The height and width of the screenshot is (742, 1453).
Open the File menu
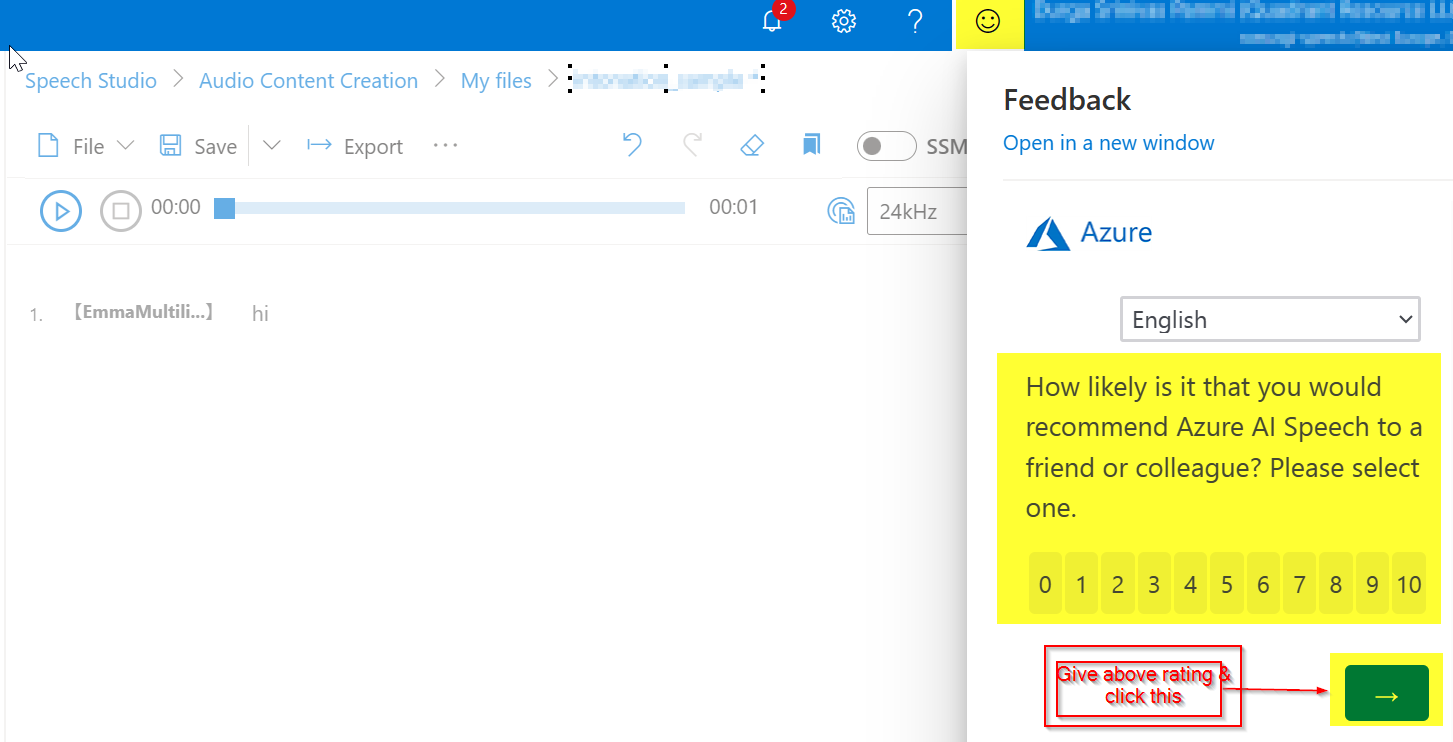[86, 146]
